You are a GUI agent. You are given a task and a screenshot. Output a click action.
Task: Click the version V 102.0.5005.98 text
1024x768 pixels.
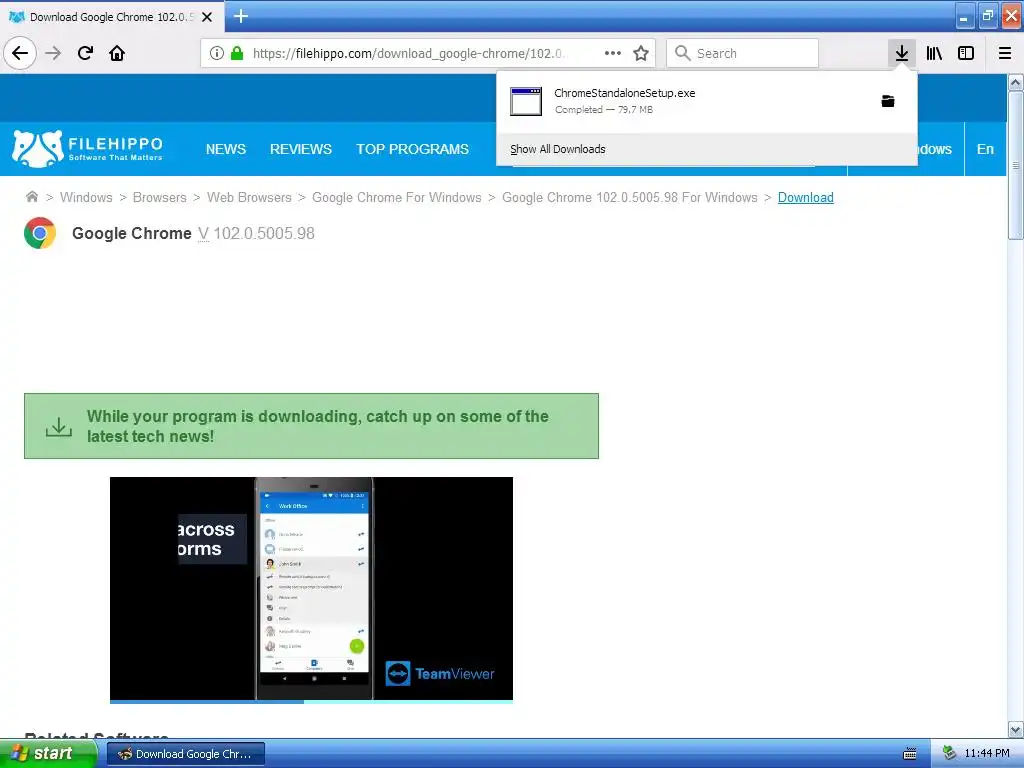[256, 233]
